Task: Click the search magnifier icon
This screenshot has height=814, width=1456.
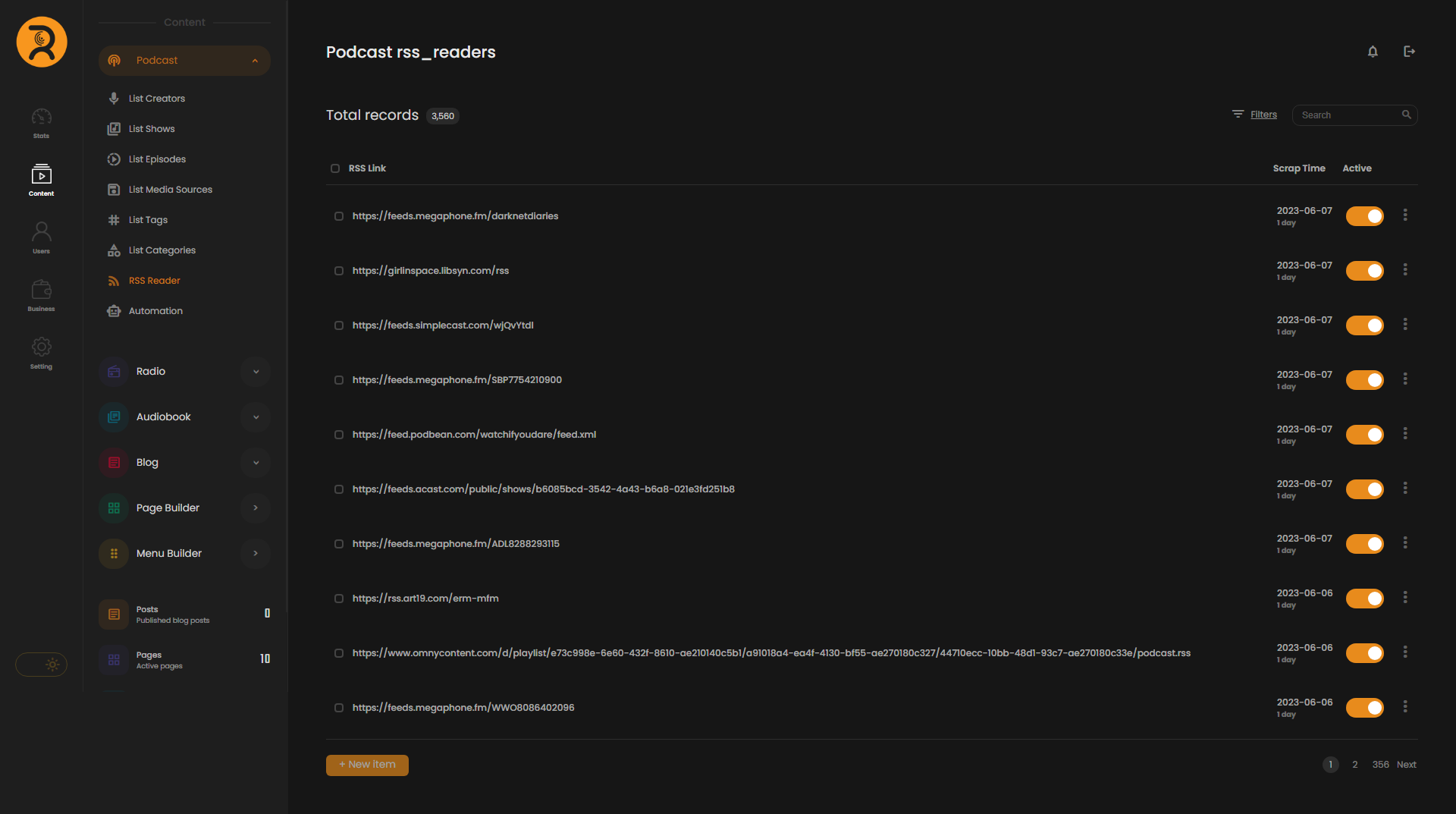Action: [1406, 115]
